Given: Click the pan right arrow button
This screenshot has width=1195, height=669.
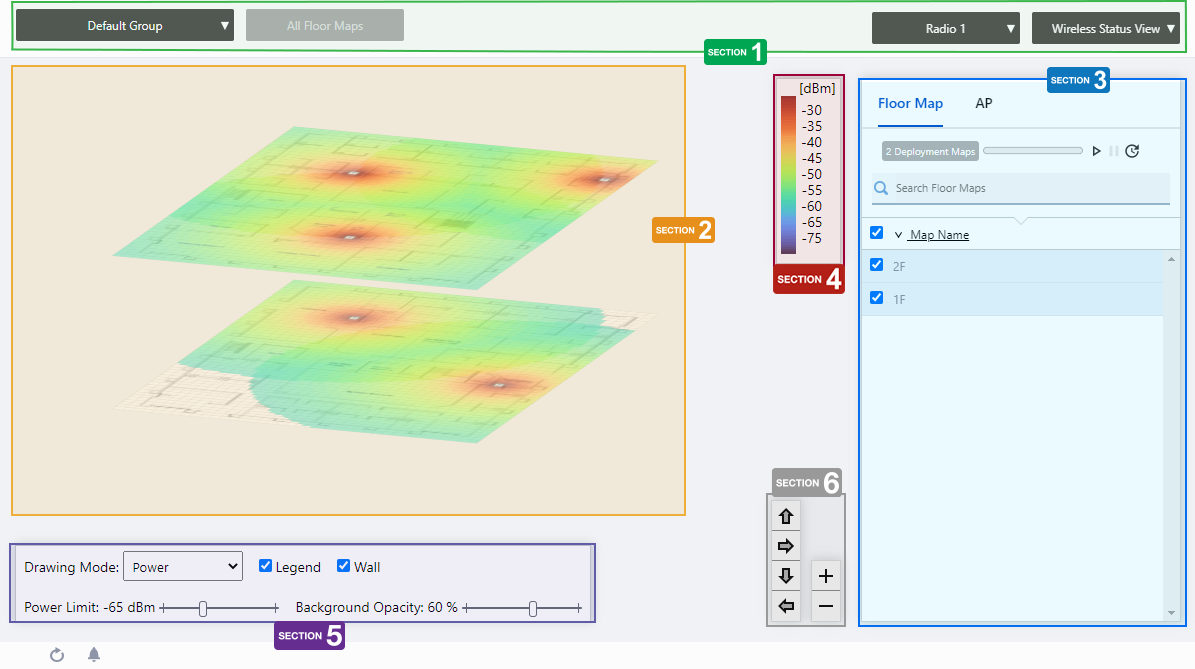Looking at the screenshot, I should point(786,546).
